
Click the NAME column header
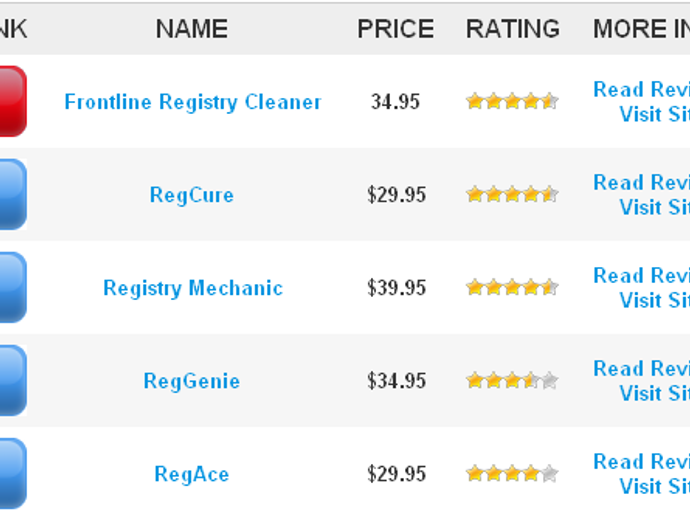click(192, 29)
